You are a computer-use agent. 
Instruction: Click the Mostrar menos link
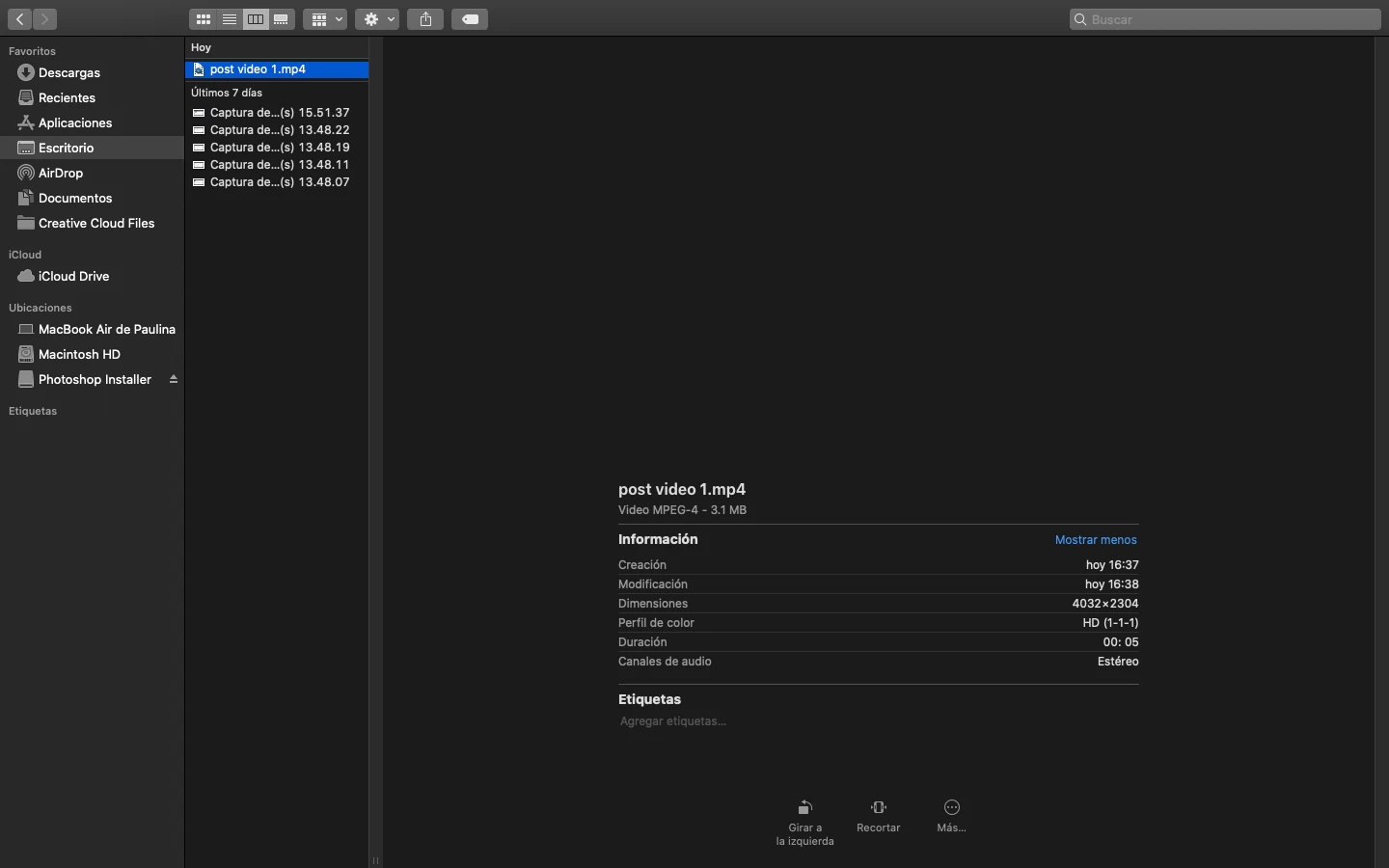(1096, 540)
